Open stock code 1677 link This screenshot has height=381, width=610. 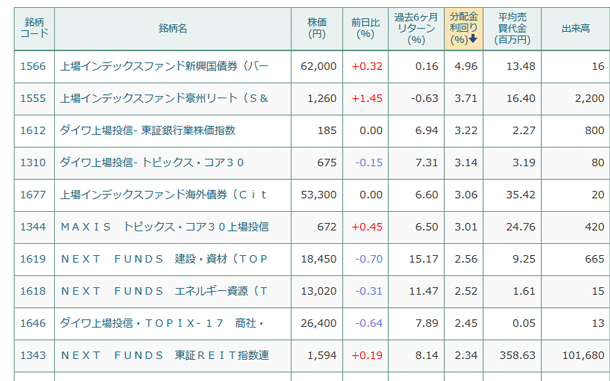(x=33, y=195)
